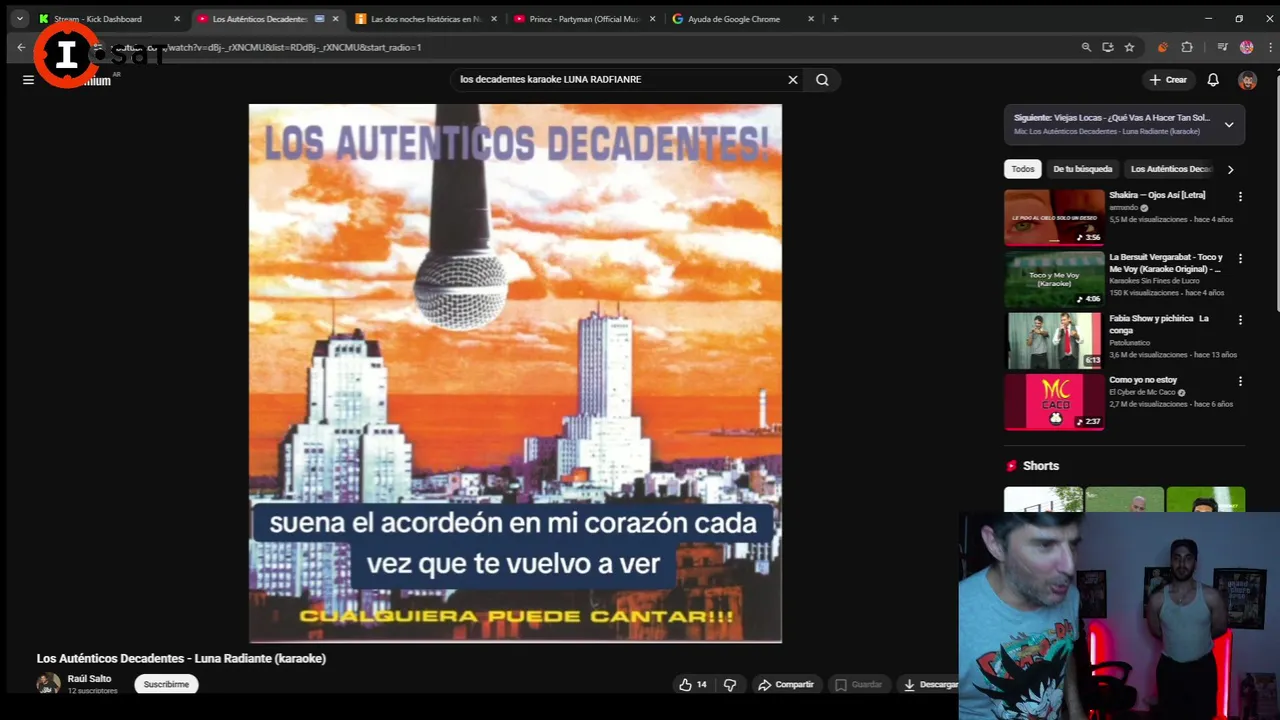Open YouTube notifications bell

[x=1213, y=80]
